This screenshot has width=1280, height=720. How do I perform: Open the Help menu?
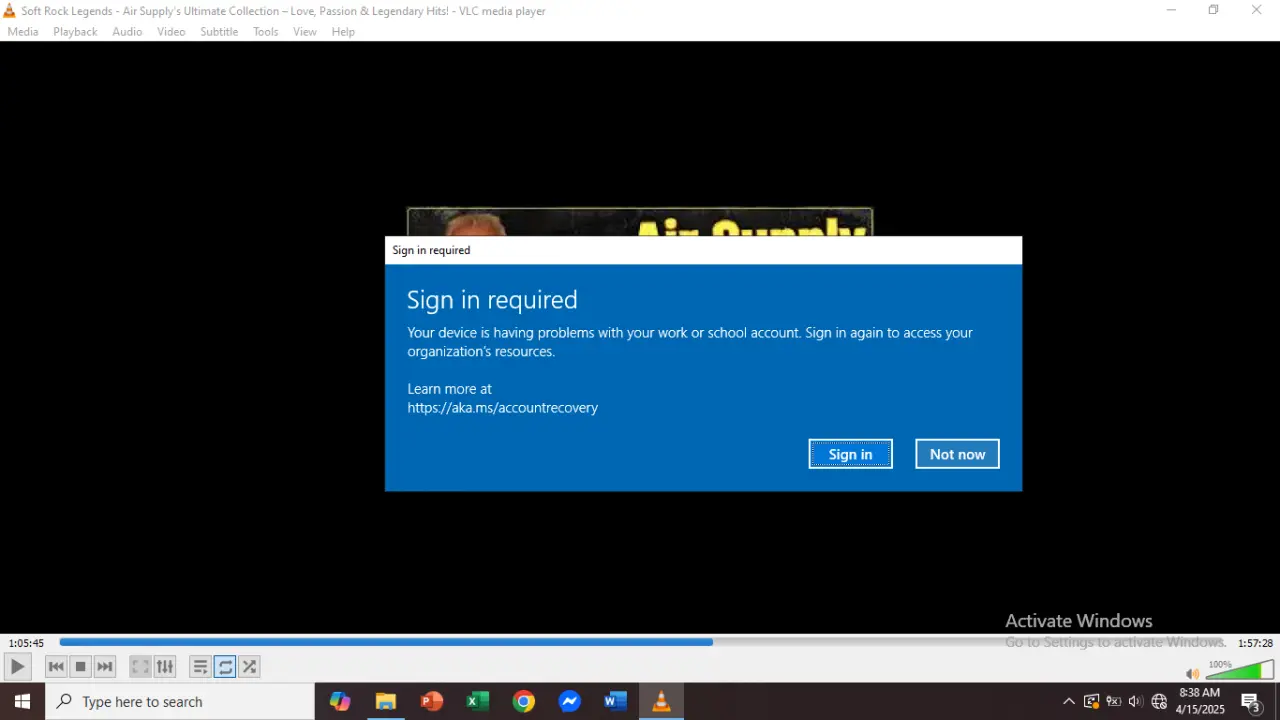pos(343,32)
